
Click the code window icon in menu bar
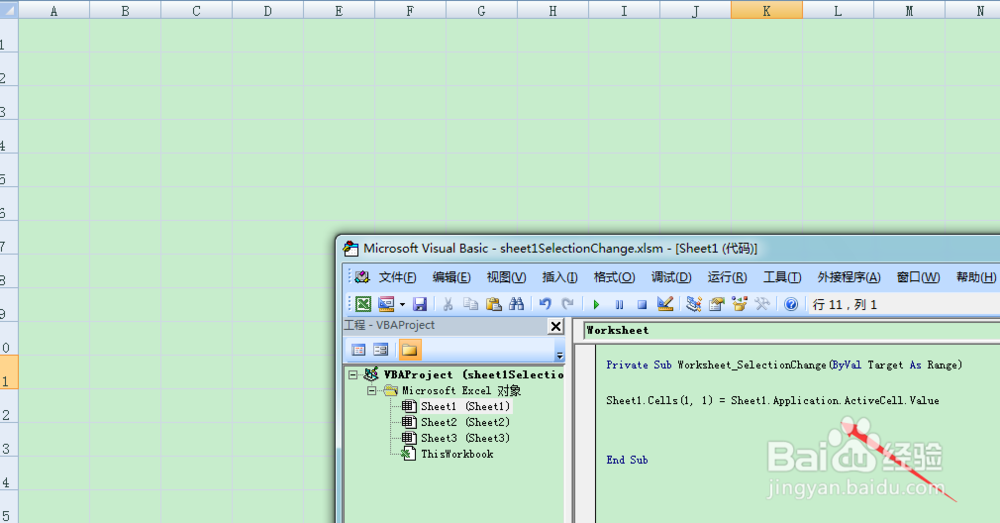pyautogui.click(x=362, y=277)
